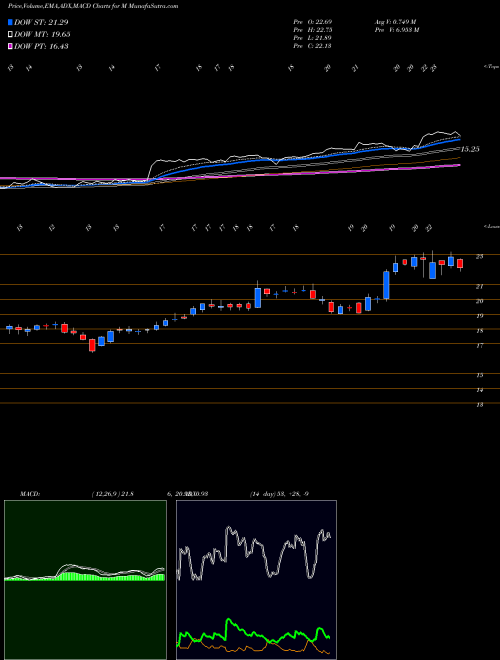Click the 18 price level axis label

(480, 331)
